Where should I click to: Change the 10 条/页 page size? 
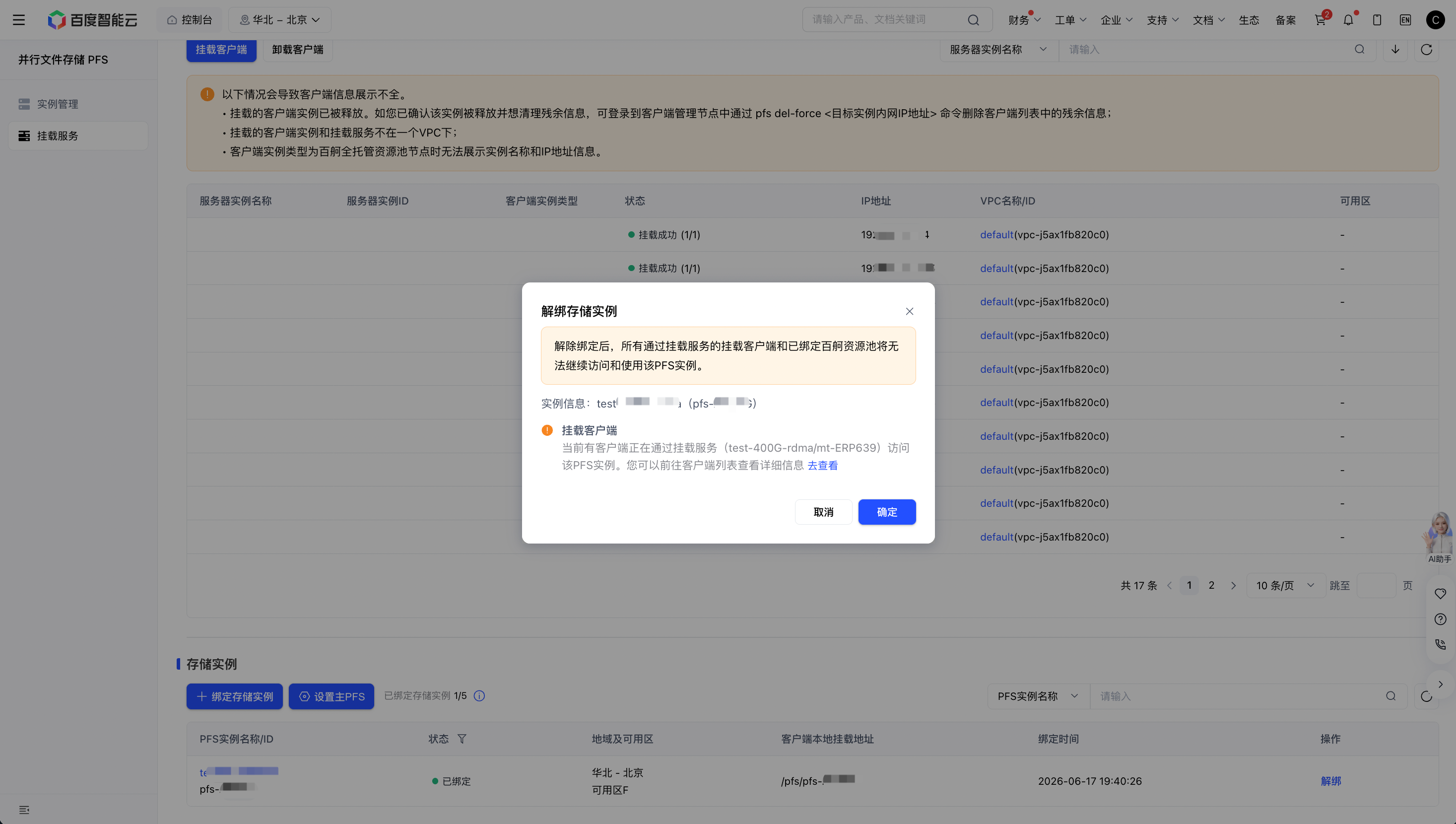pos(1285,586)
